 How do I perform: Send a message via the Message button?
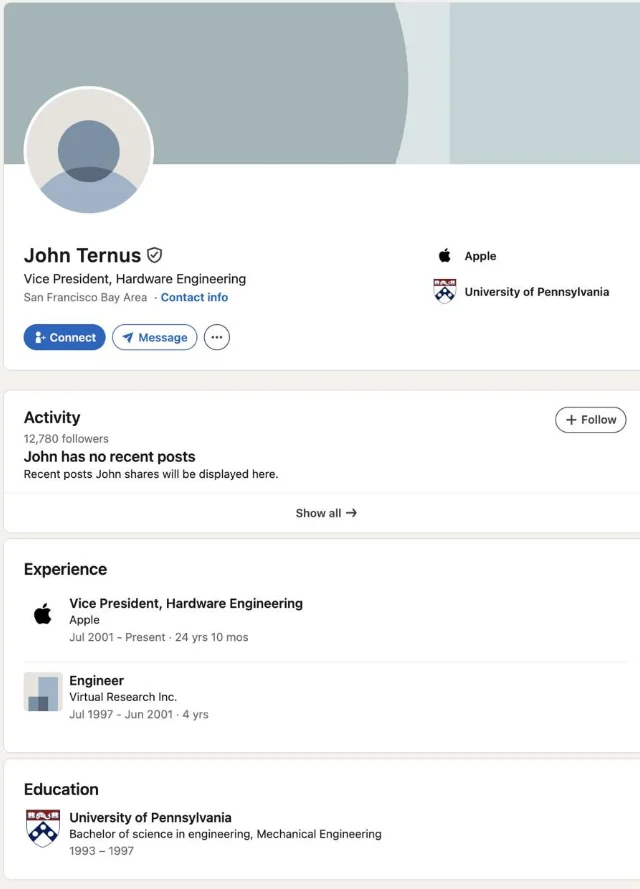tap(154, 338)
